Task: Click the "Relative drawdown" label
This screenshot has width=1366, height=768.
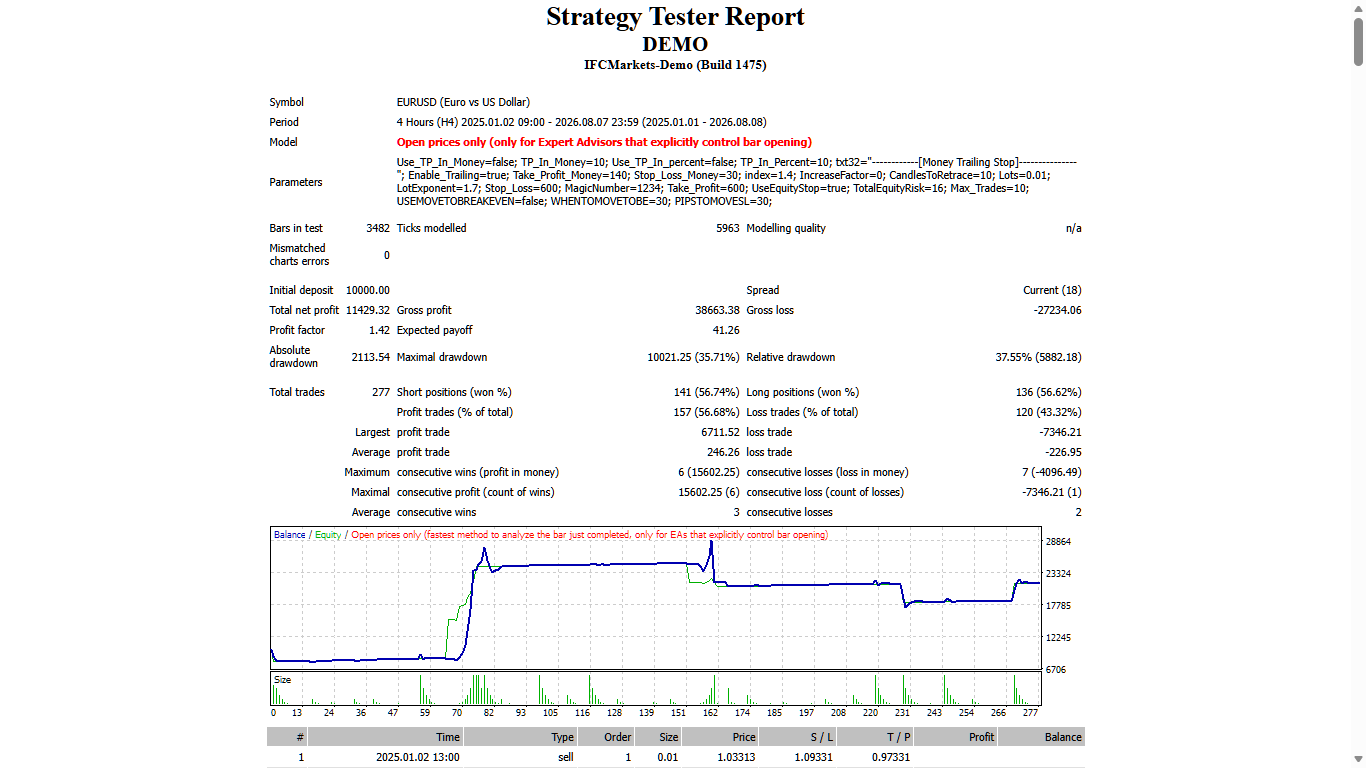Action: (x=791, y=357)
